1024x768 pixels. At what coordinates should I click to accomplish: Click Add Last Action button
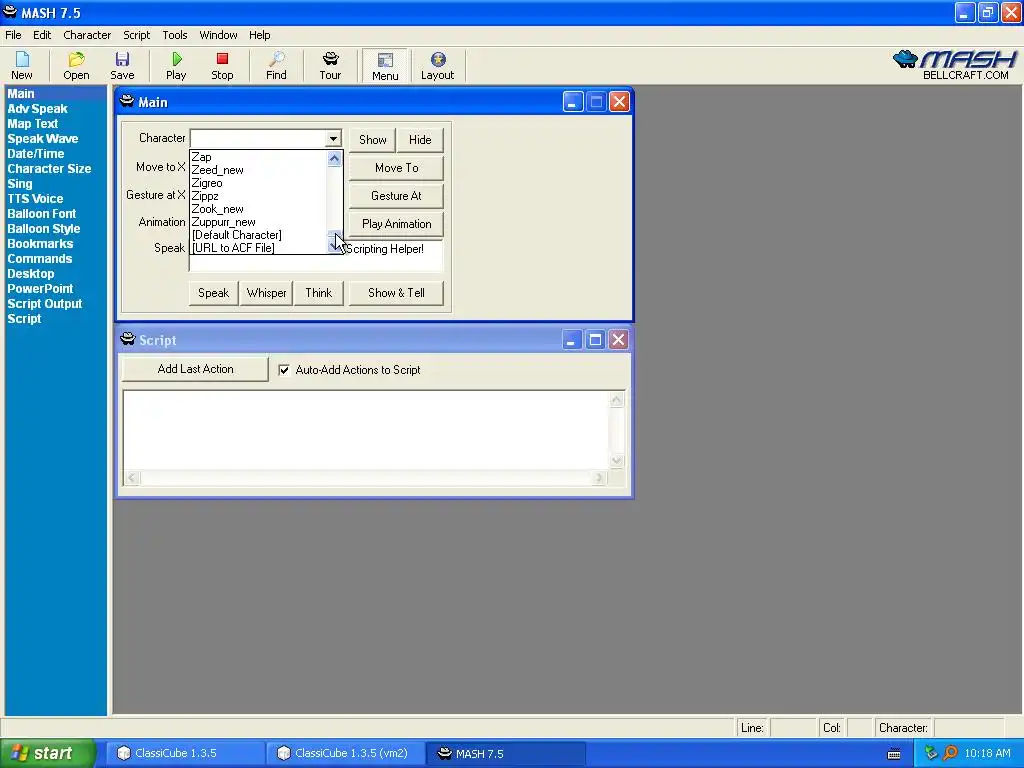[x=195, y=369]
